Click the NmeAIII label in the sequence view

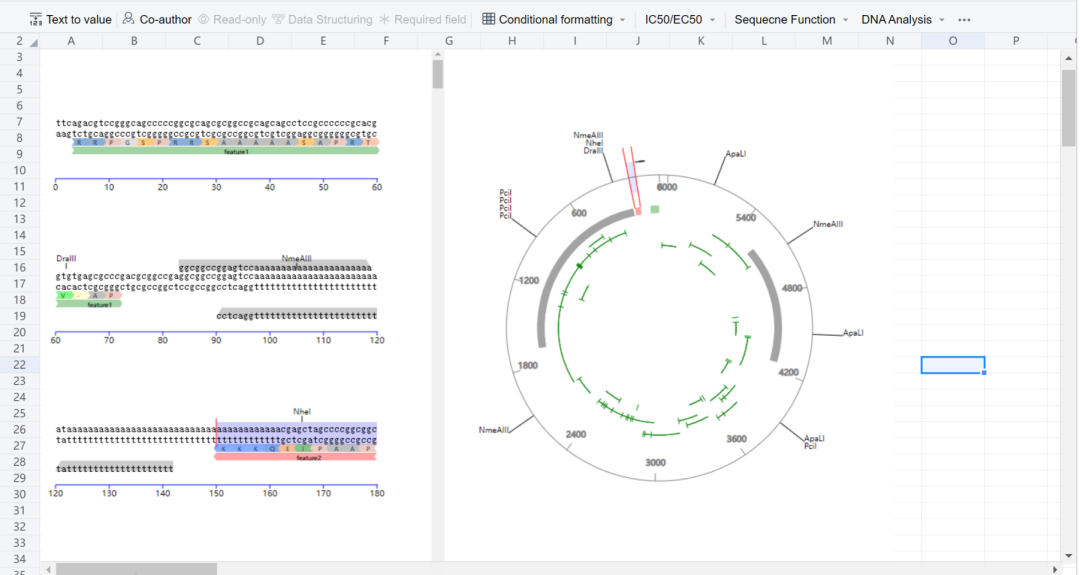pos(297,259)
